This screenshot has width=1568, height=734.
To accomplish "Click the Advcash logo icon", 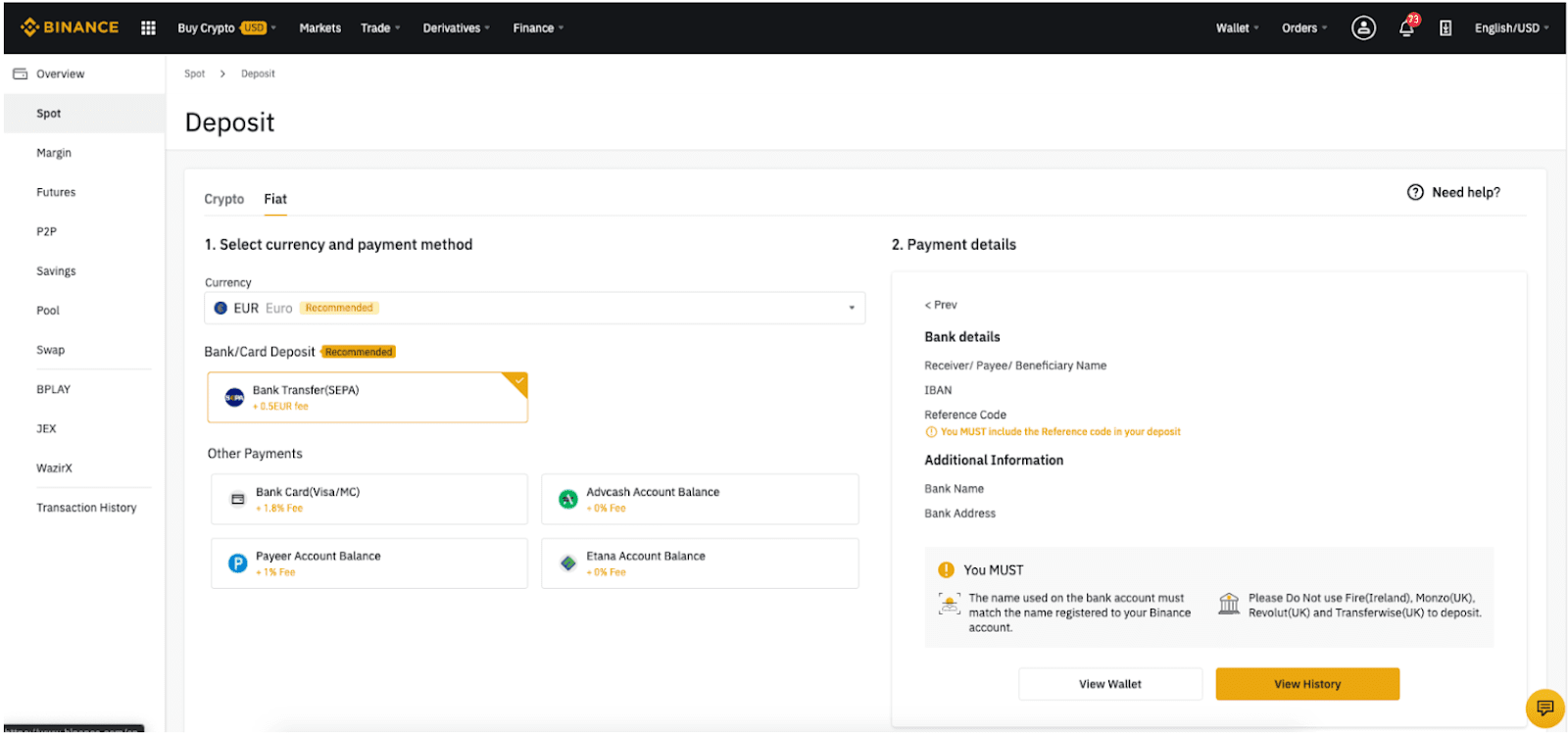I will pyautogui.click(x=567, y=499).
